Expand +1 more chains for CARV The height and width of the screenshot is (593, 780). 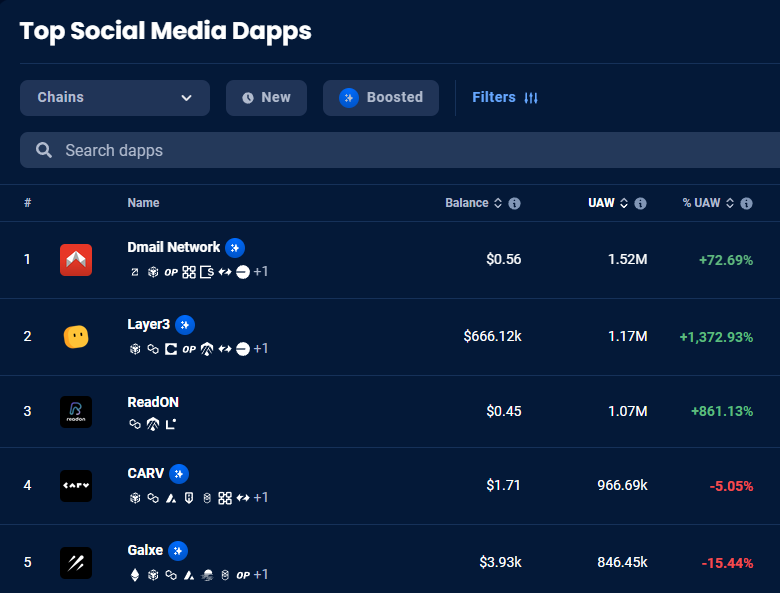click(x=261, y=497)
